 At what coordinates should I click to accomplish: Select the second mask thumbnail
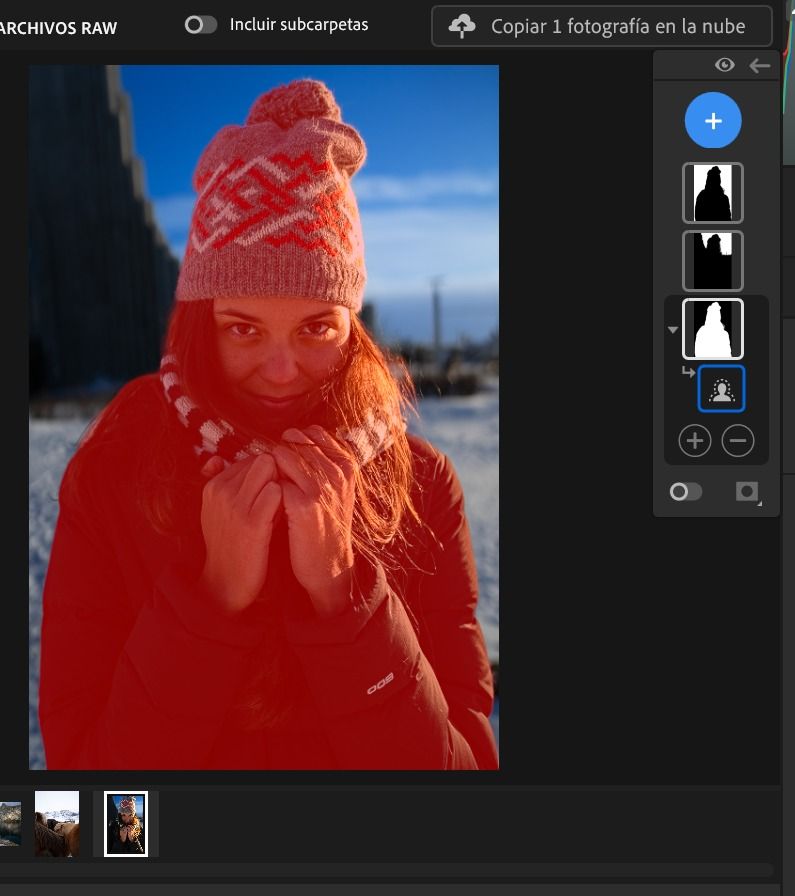pyautogui.click(x=712, y=261)
